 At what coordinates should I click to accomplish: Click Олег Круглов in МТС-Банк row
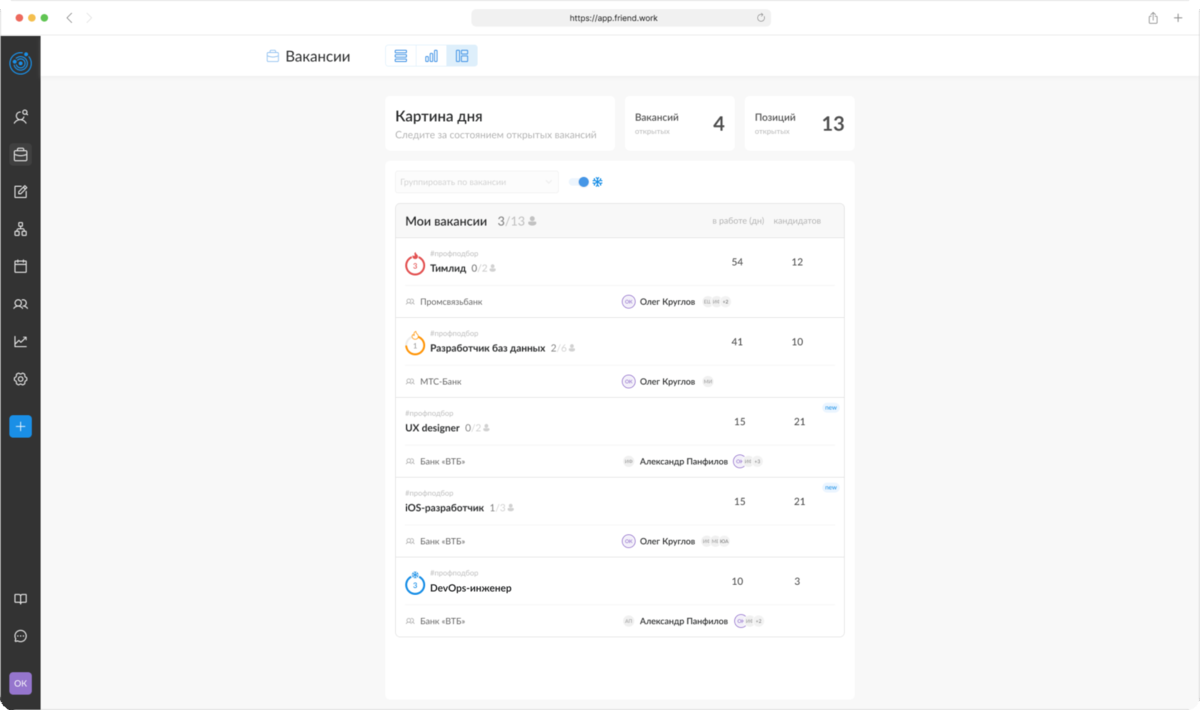tap(667, 381)
